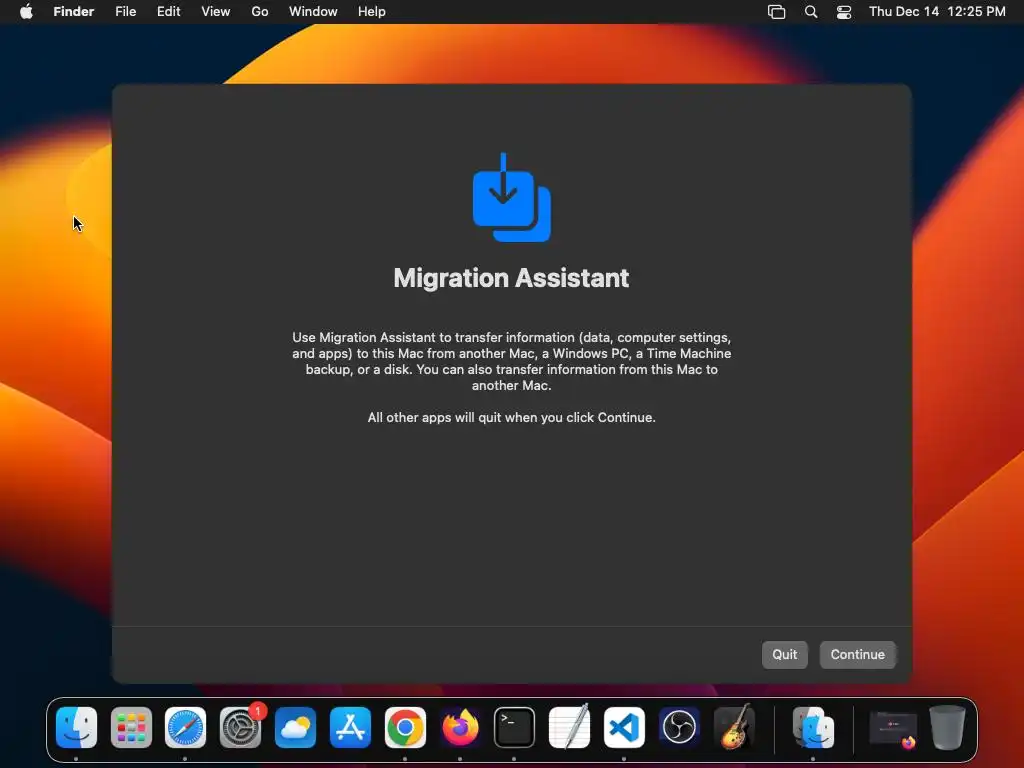This screenshot has height=768, width=1024.
Task: Launch Safari from the Dock
Action: tap(185, 728)
